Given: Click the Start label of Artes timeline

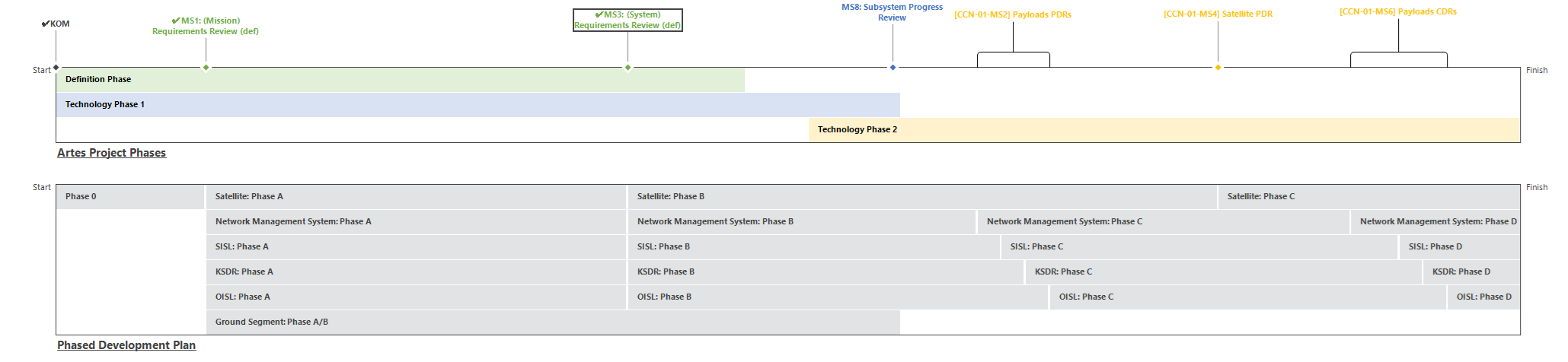Looking at the screenshot, I should point(42,70).
